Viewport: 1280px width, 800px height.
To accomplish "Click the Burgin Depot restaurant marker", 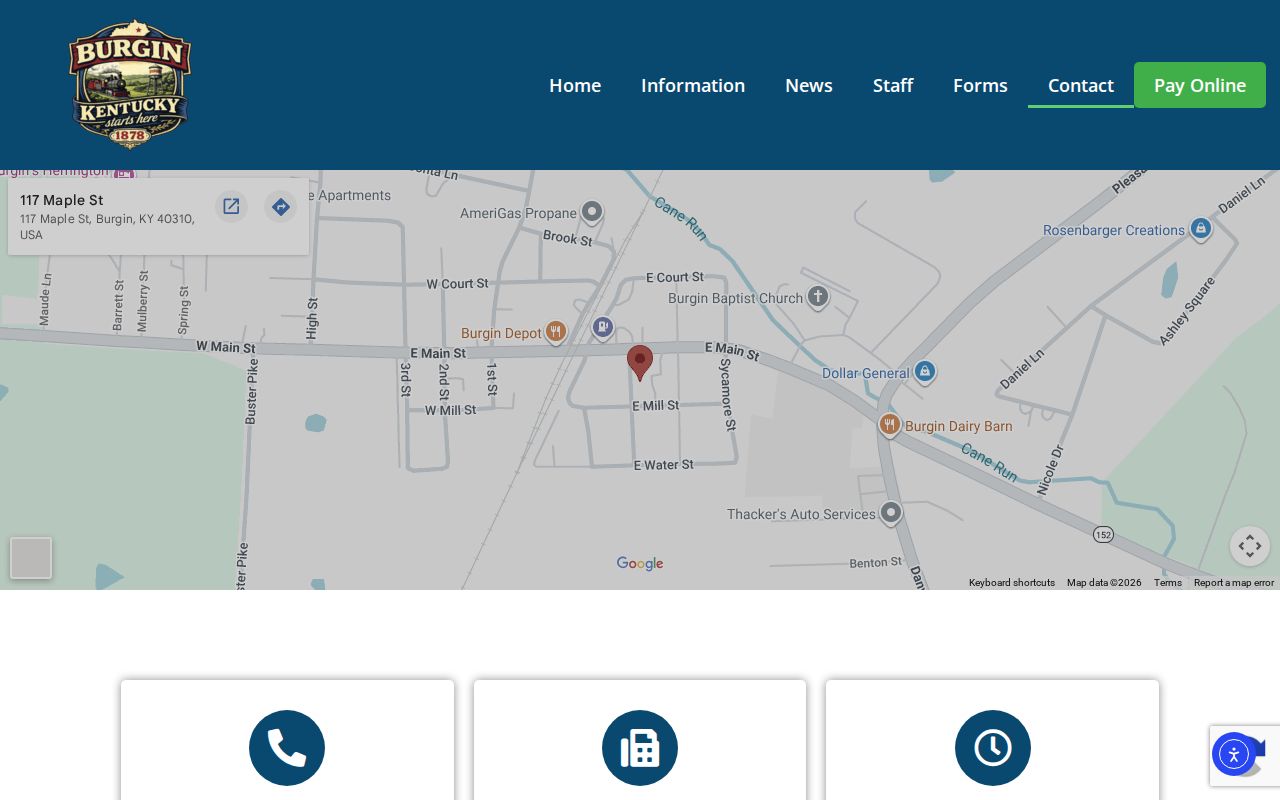I will point(556,332).
